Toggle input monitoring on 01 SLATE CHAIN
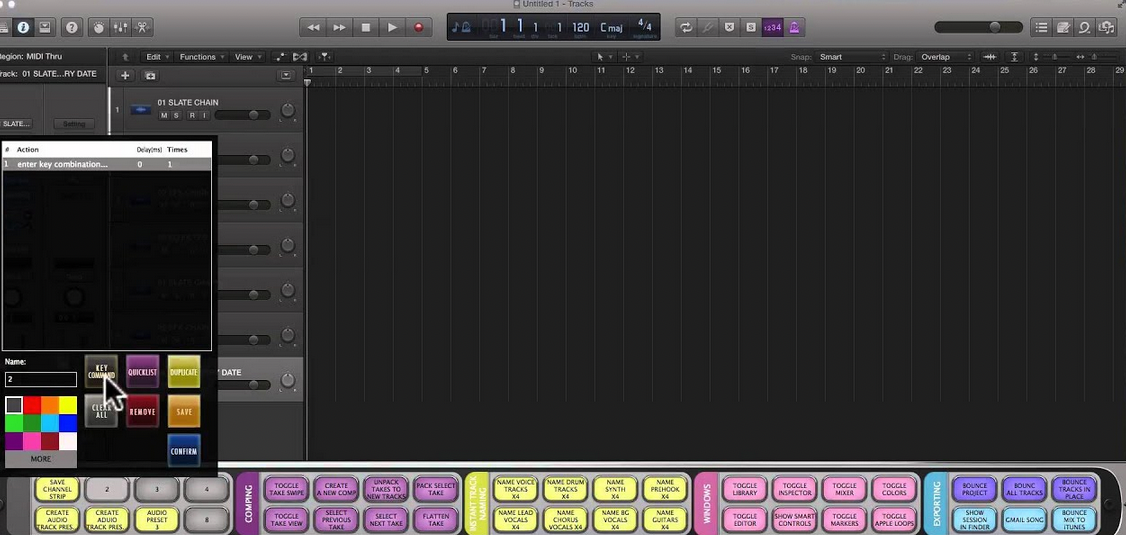The image size is (1126, 535). coord(204,116)
